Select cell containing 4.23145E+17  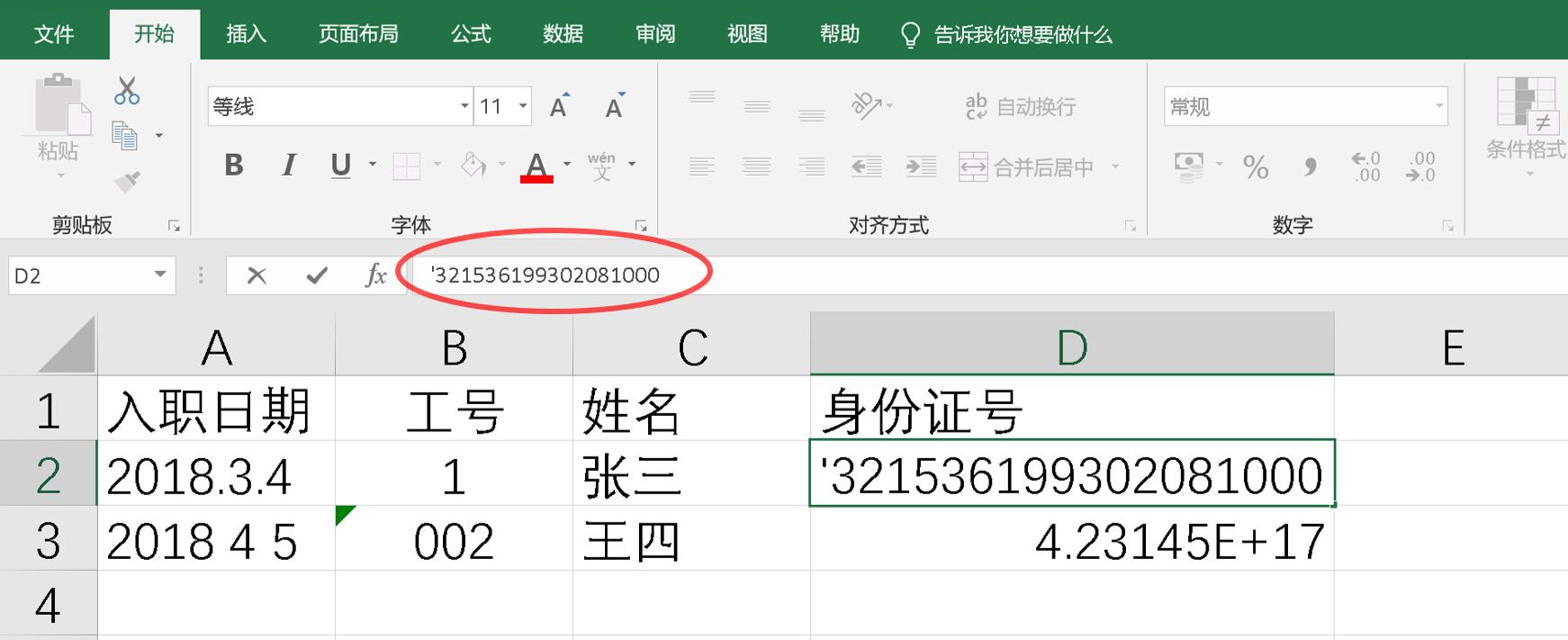click(x=1072, y=538)
